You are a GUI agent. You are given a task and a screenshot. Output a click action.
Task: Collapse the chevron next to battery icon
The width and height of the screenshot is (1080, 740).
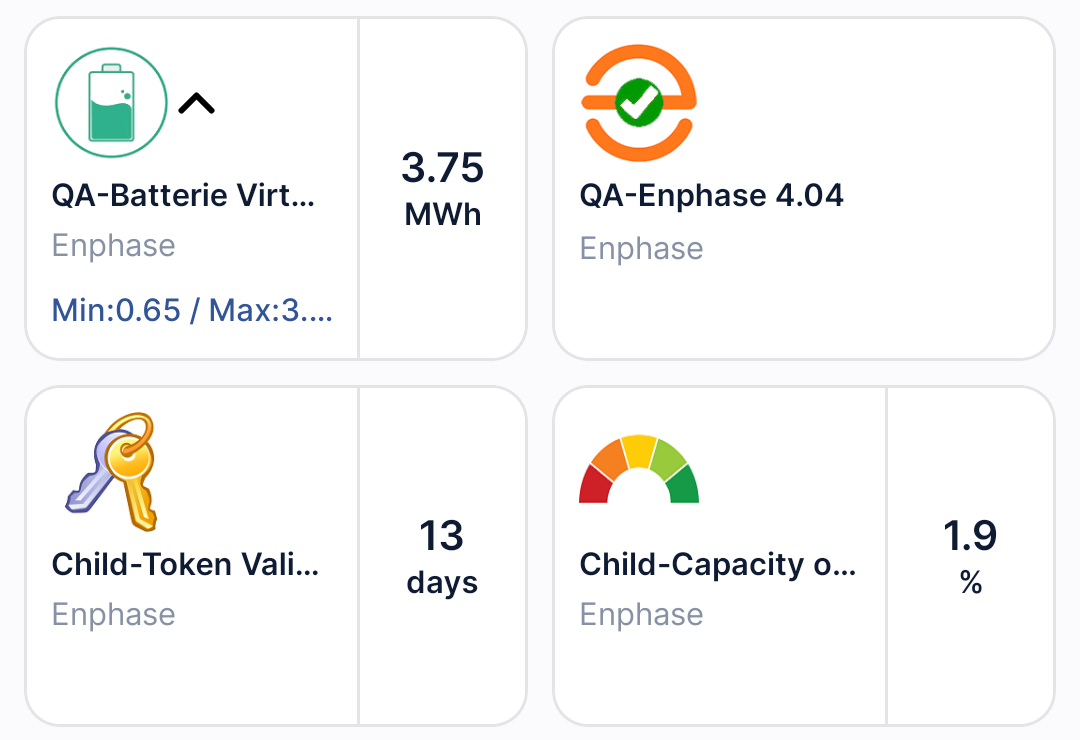[197, 103]
